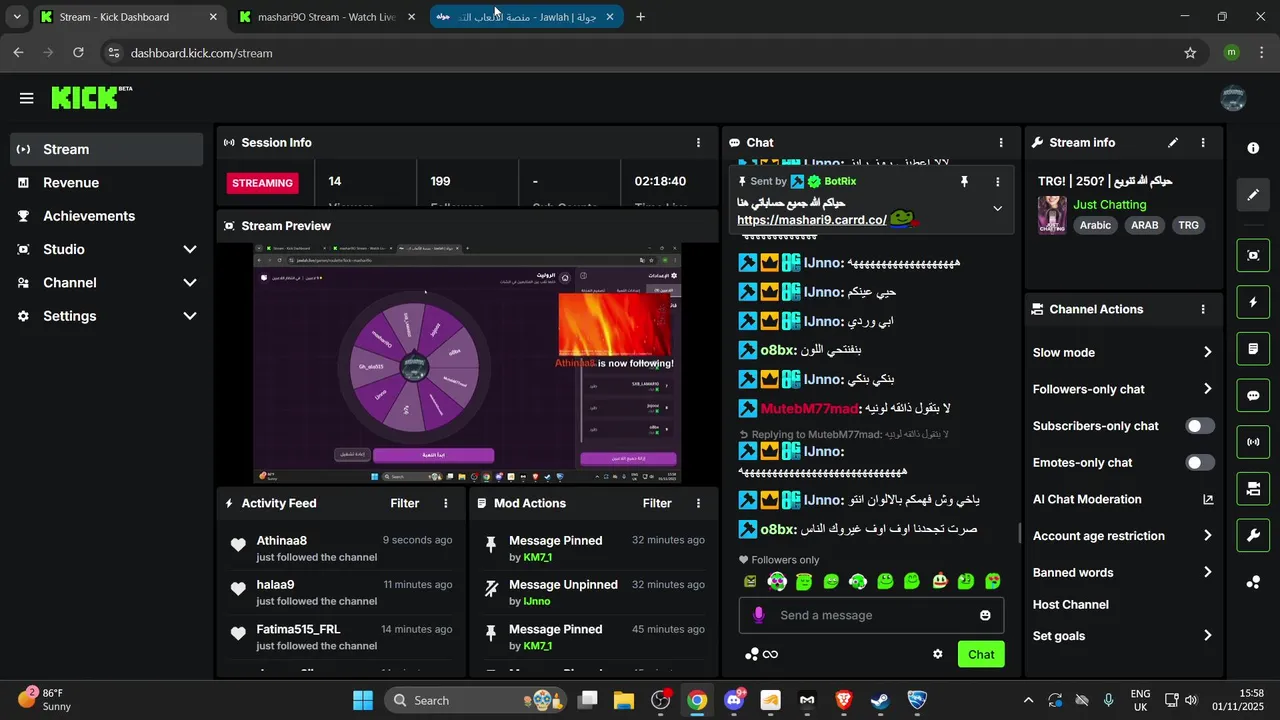Open the pinned message three-dot menu
Viewport: 1280px width, 720px height.
tap(997, 182)
